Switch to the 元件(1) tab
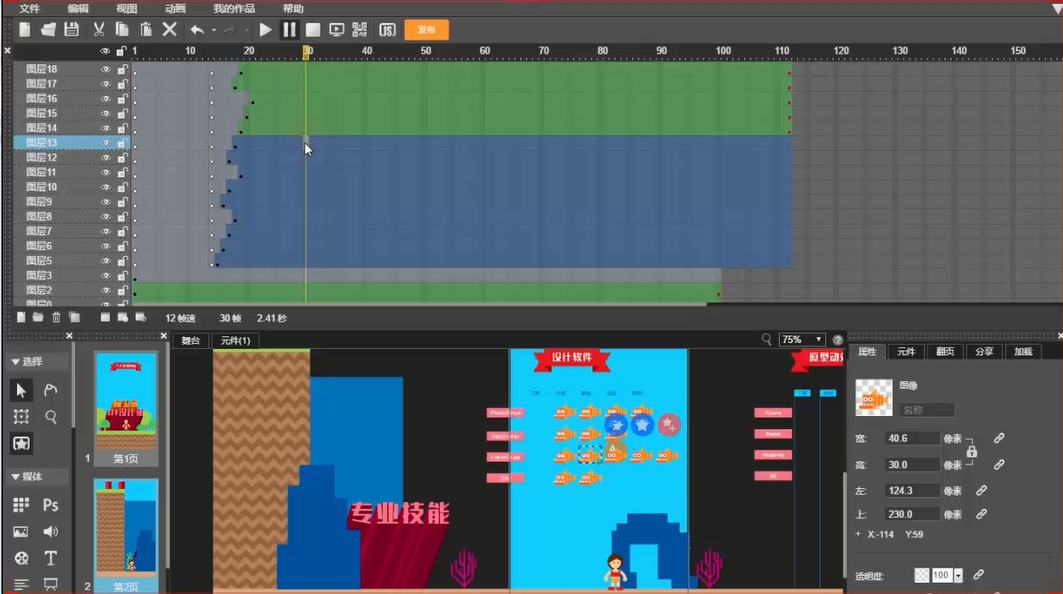Image resolution: width=1063 pixels, height=594 pixels. point(235,340)
